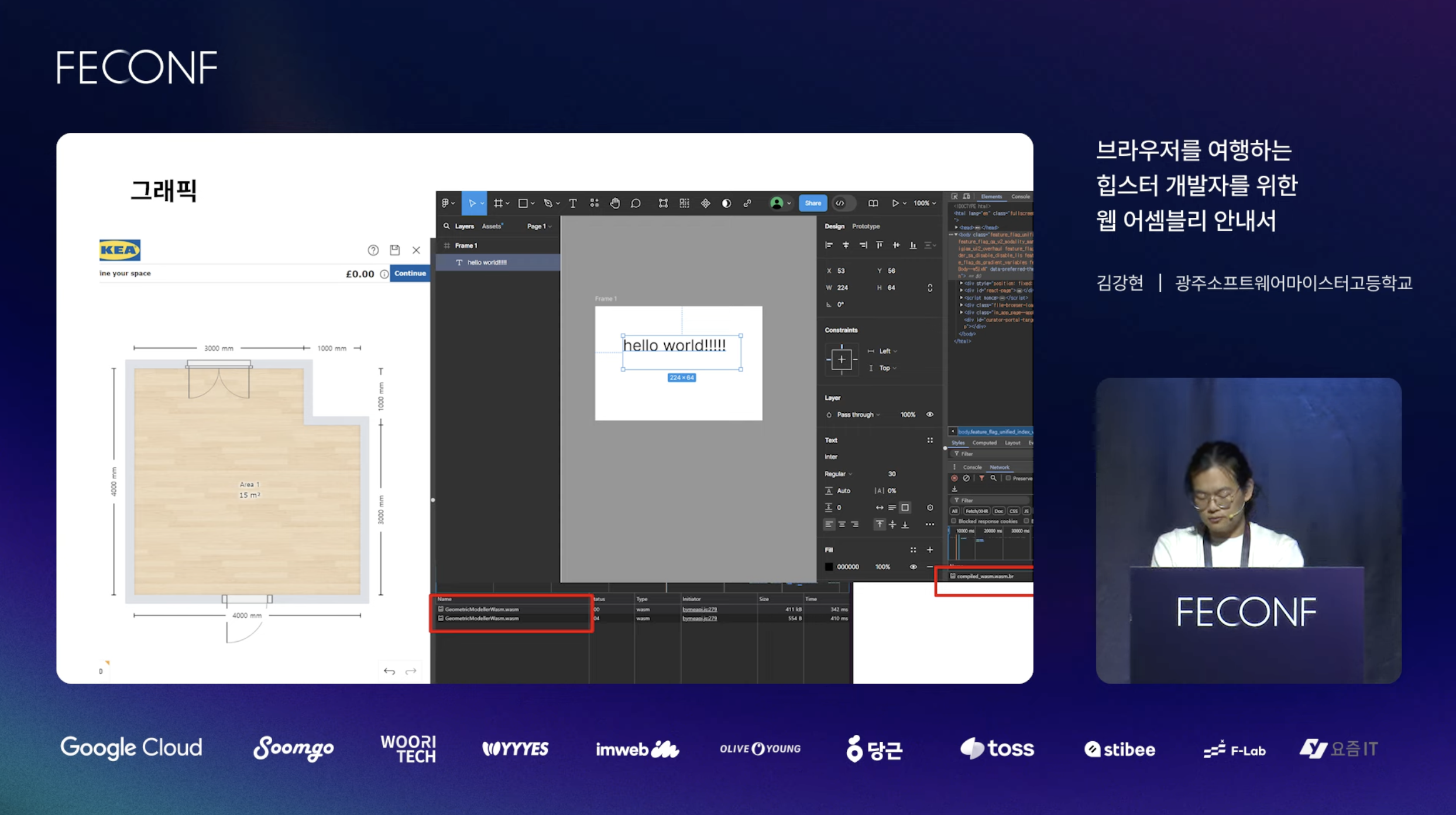Click the Create component icon
Image resolution: width=1456 pixels, height=815 pixels.
(705, 203)
